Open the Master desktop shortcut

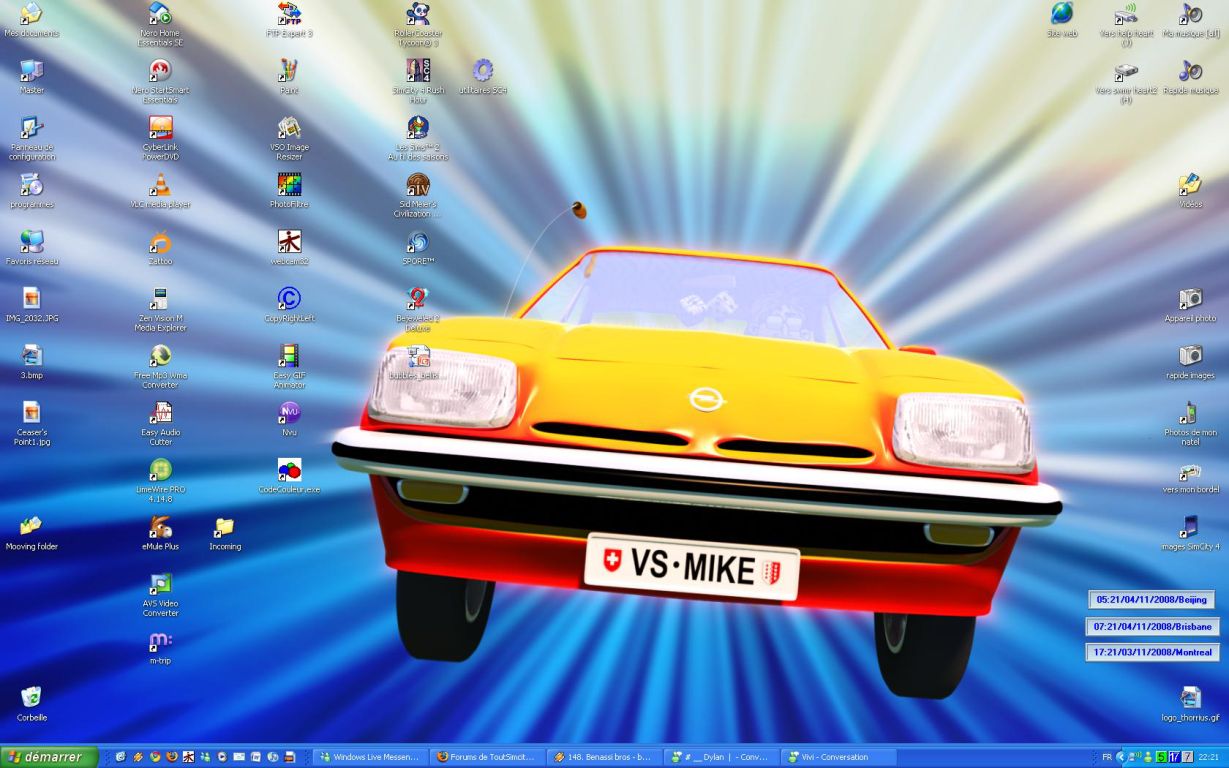point(31,71)
